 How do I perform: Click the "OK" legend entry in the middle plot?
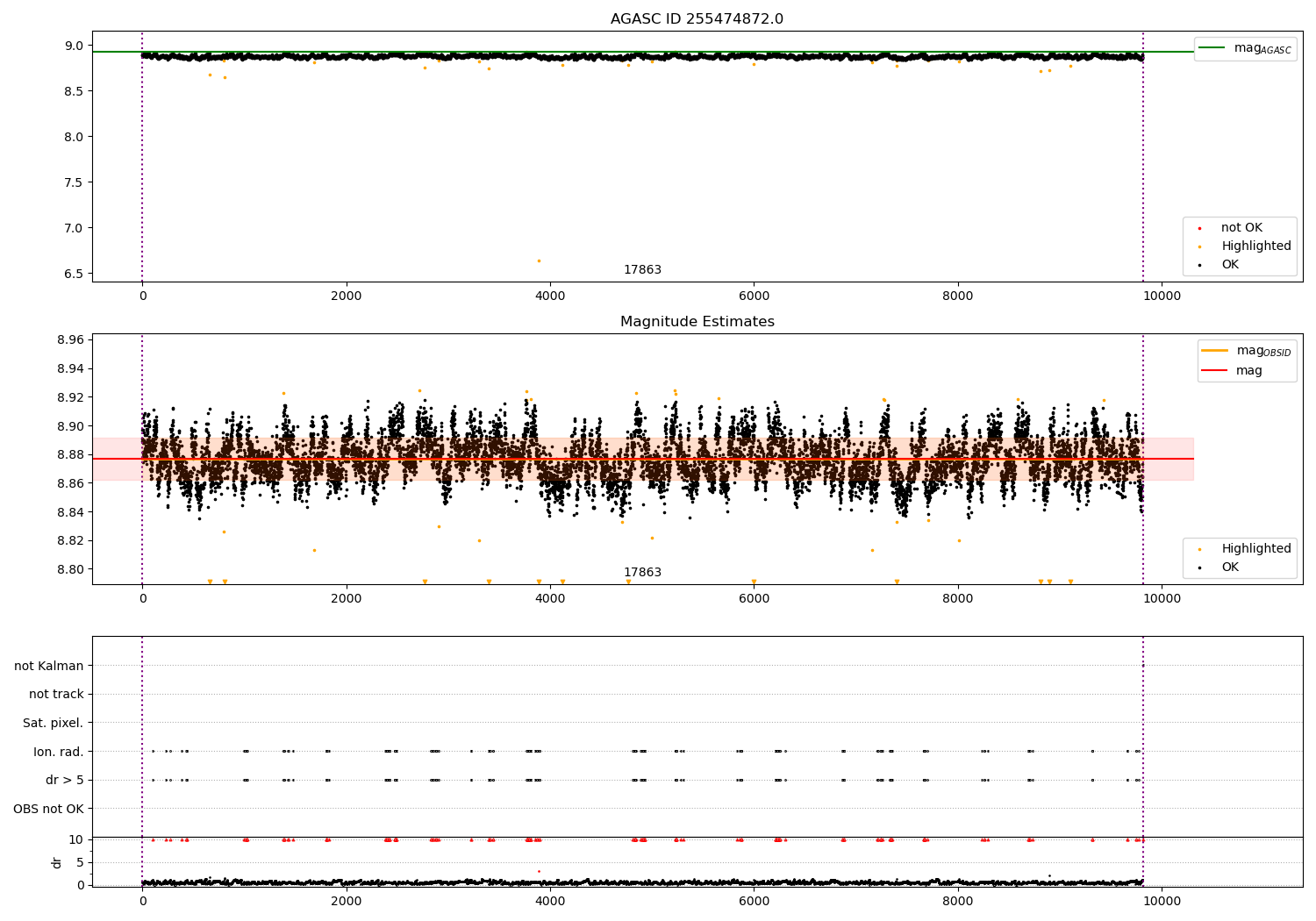[1230, 568]
